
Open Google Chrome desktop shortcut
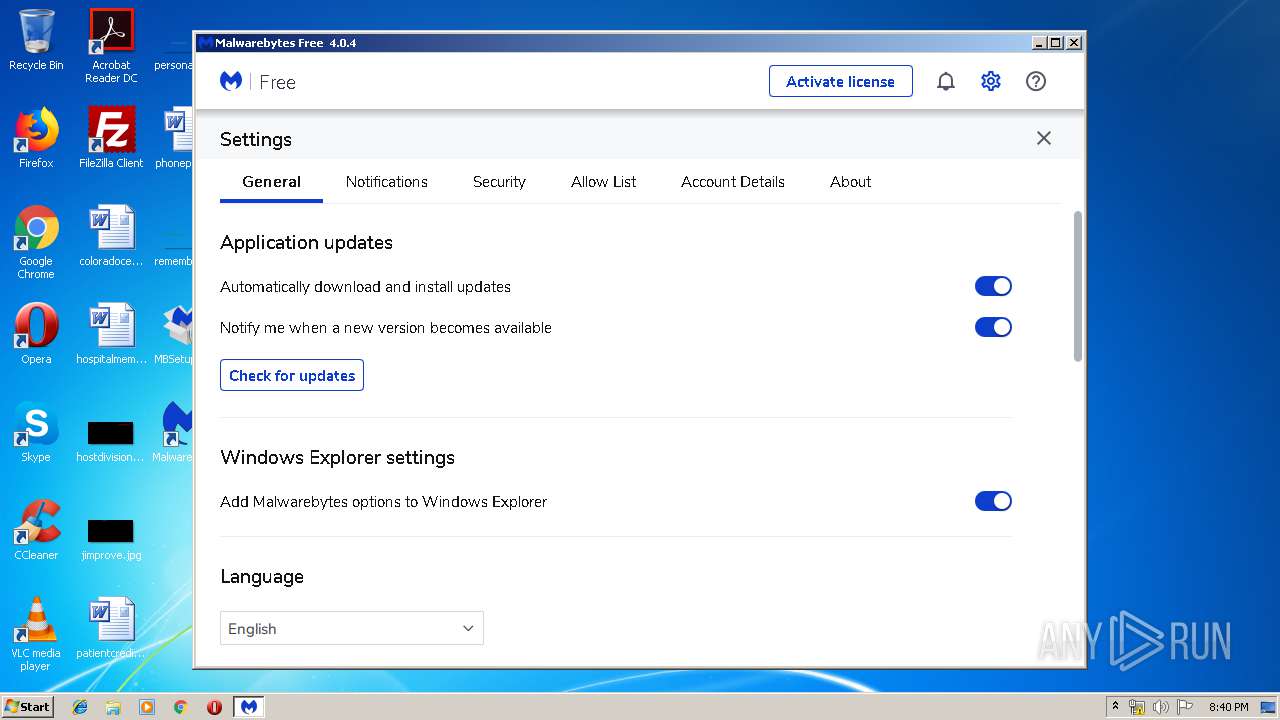click(36, 242)
